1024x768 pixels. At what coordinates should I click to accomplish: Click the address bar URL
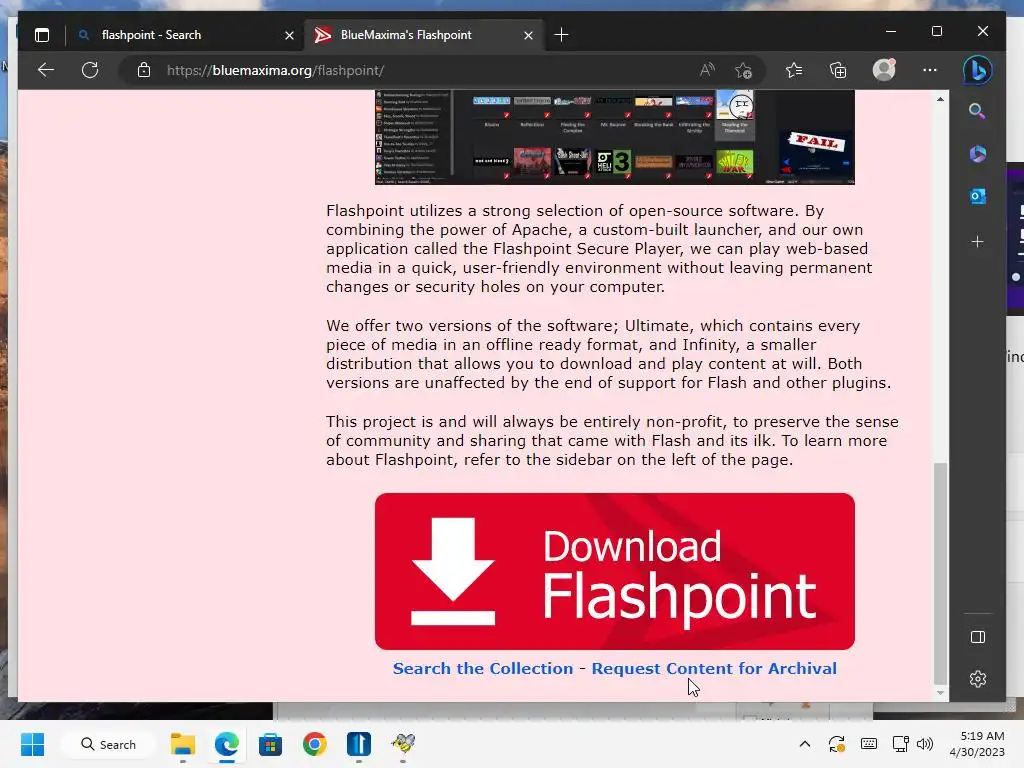tap(276, 70)
